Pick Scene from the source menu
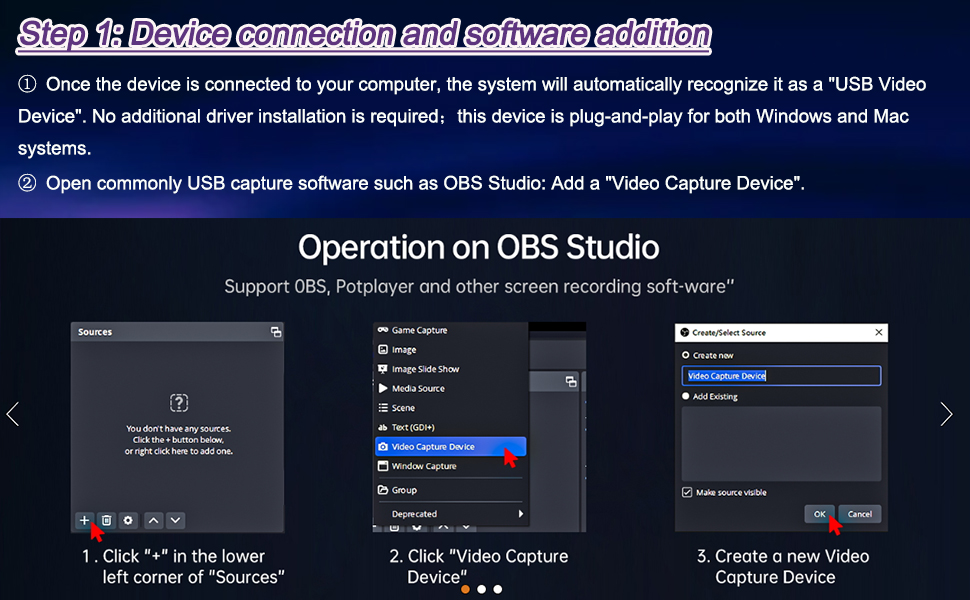The image size is (970, 600). point(450,408)
